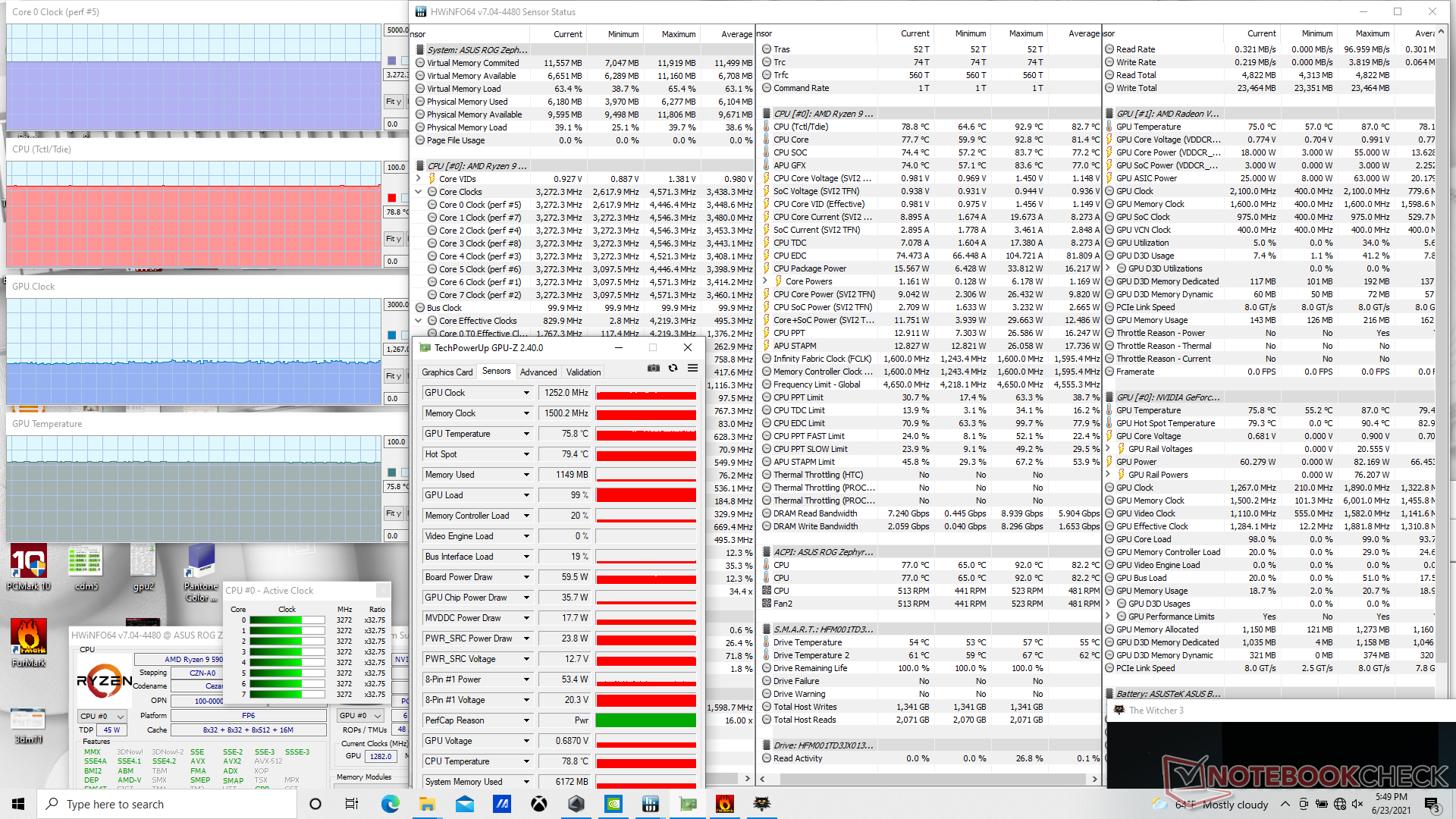The width and height of the screenshot is (1456, 819).
Task: Open the Memory Clock sensor dropdown
Action: point(526,413)
